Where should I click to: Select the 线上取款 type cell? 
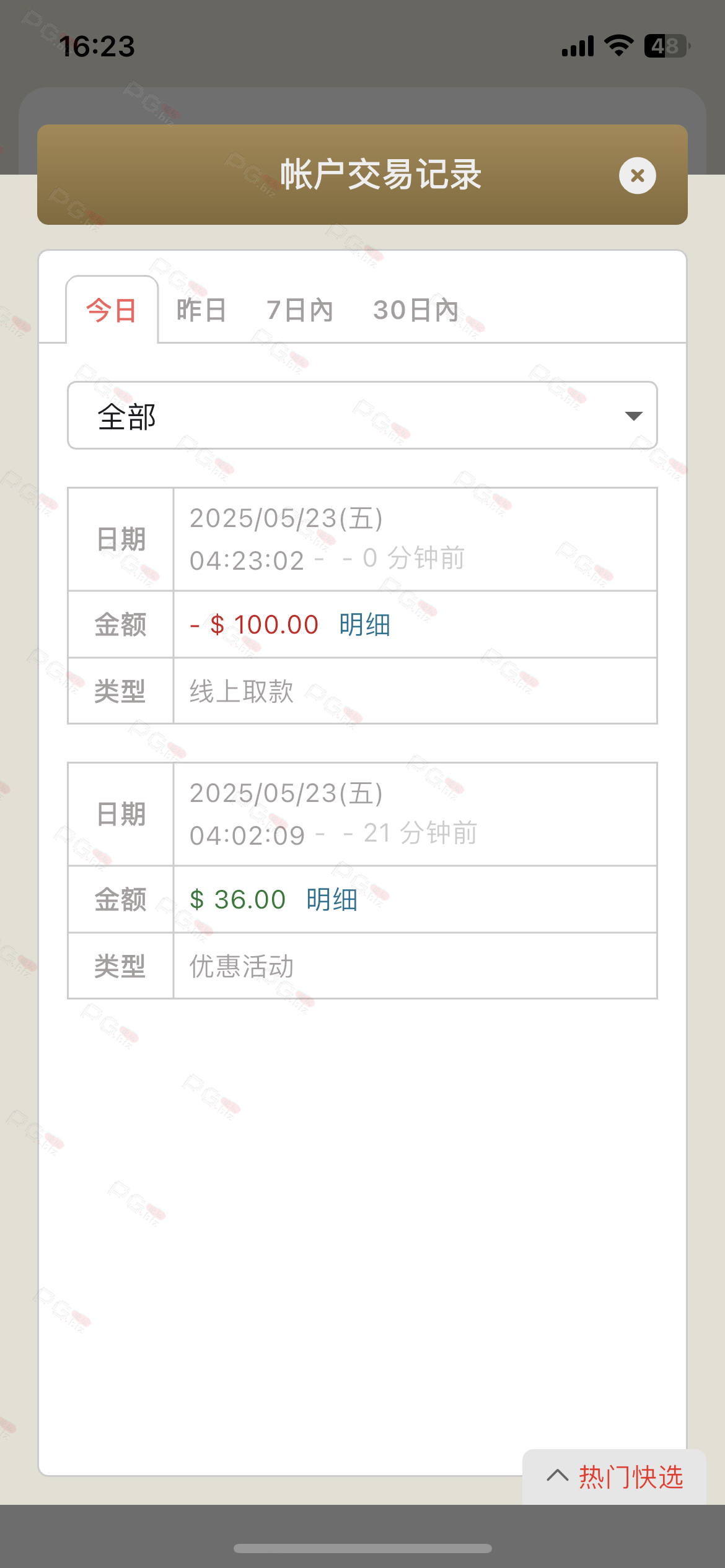point(415,691)
